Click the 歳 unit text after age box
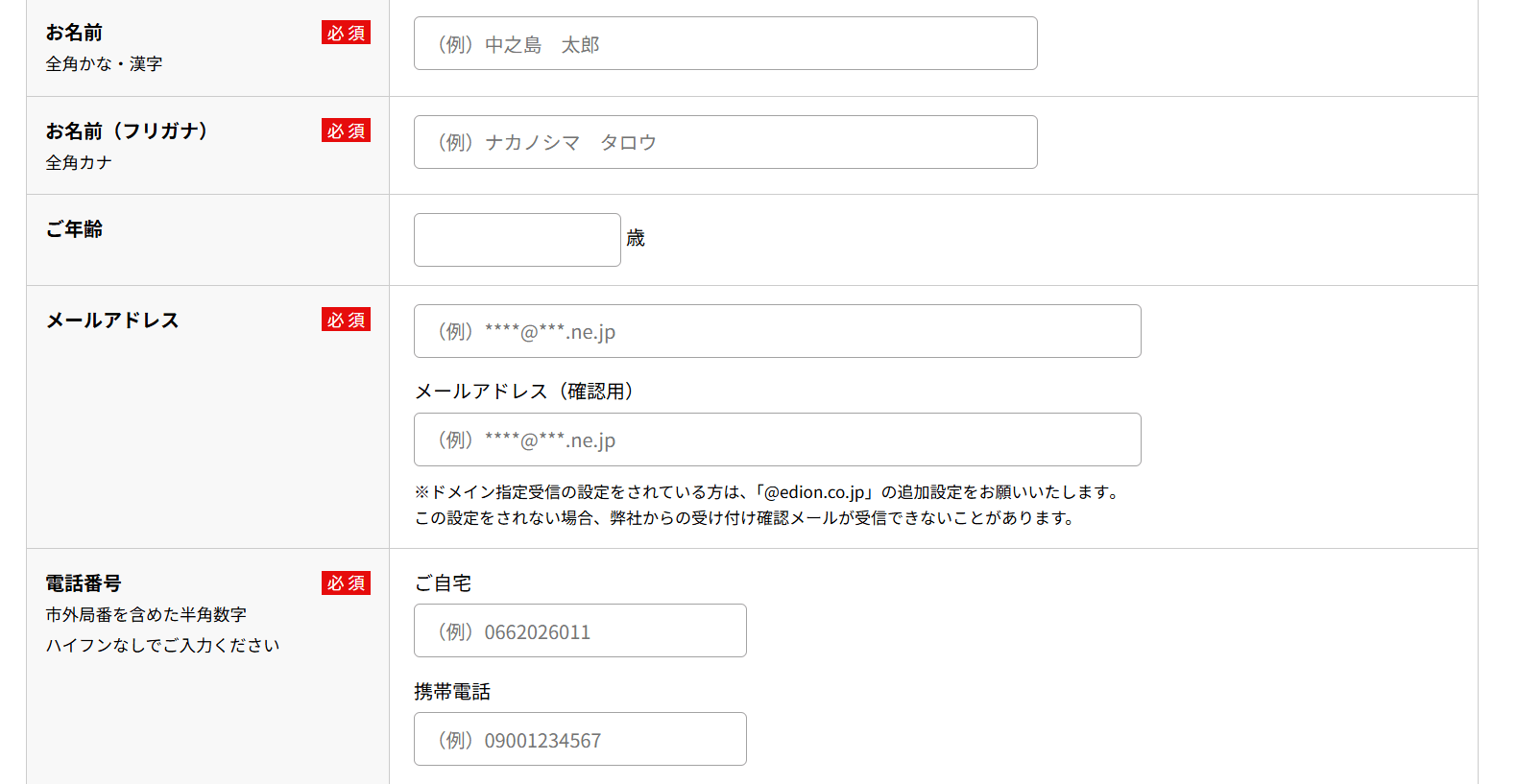Screen dimensions: 1517x784 (x=636, y=238)
